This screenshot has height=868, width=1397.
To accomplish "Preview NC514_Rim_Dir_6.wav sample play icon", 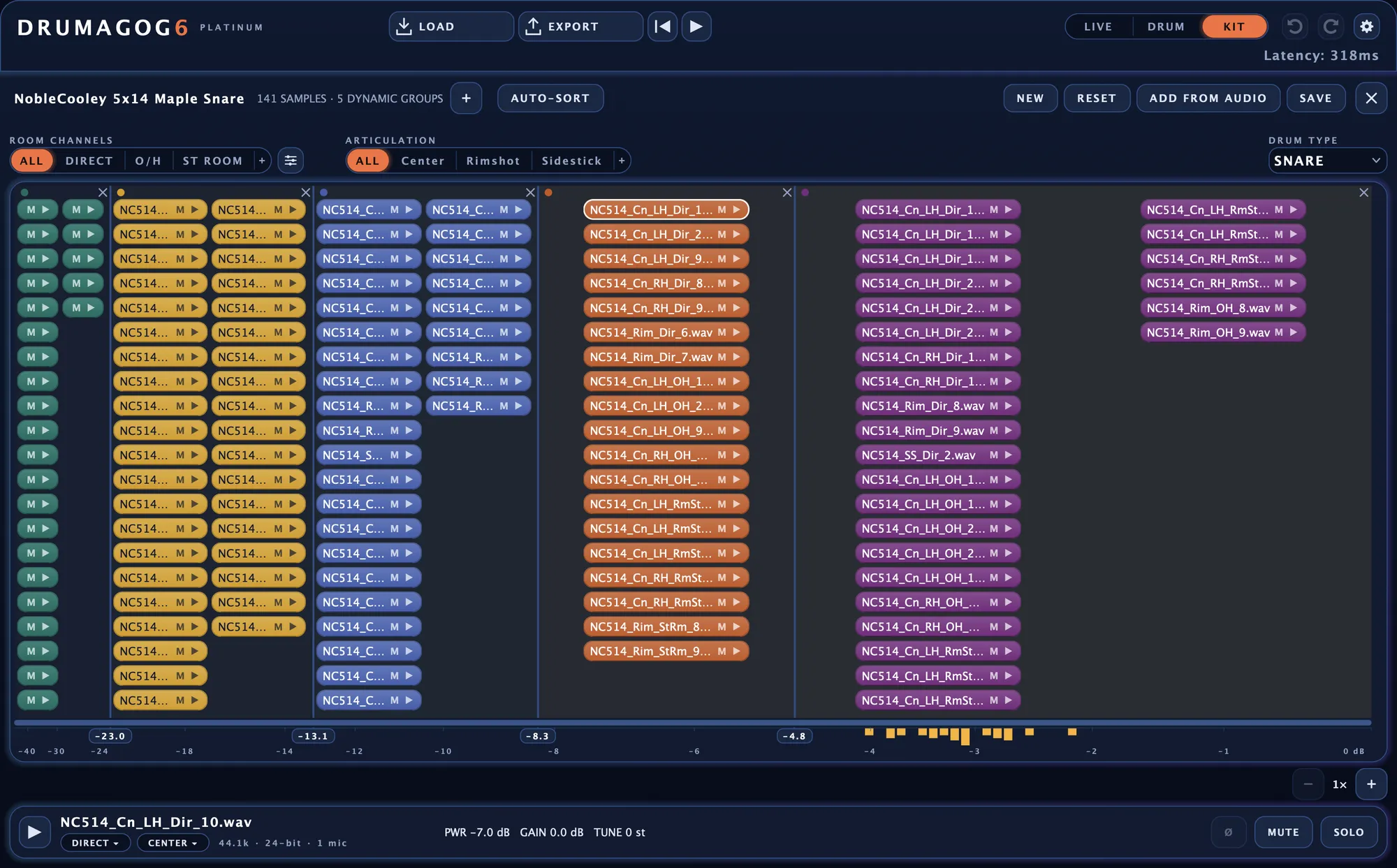I will [x=737, y=332].
